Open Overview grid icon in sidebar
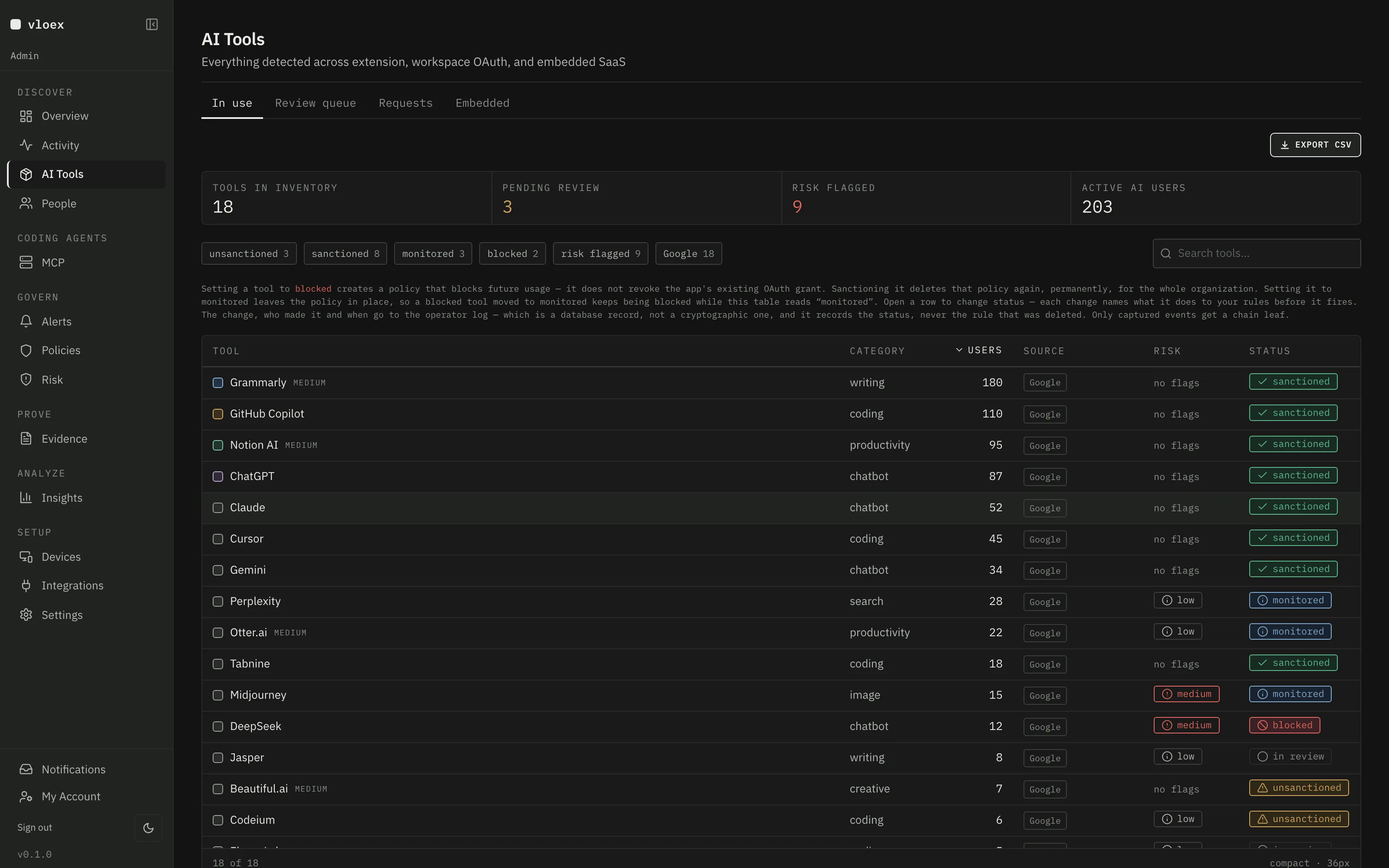This screenshot has height=868, width=1389. pyautogui.click(x=26, y=116)
